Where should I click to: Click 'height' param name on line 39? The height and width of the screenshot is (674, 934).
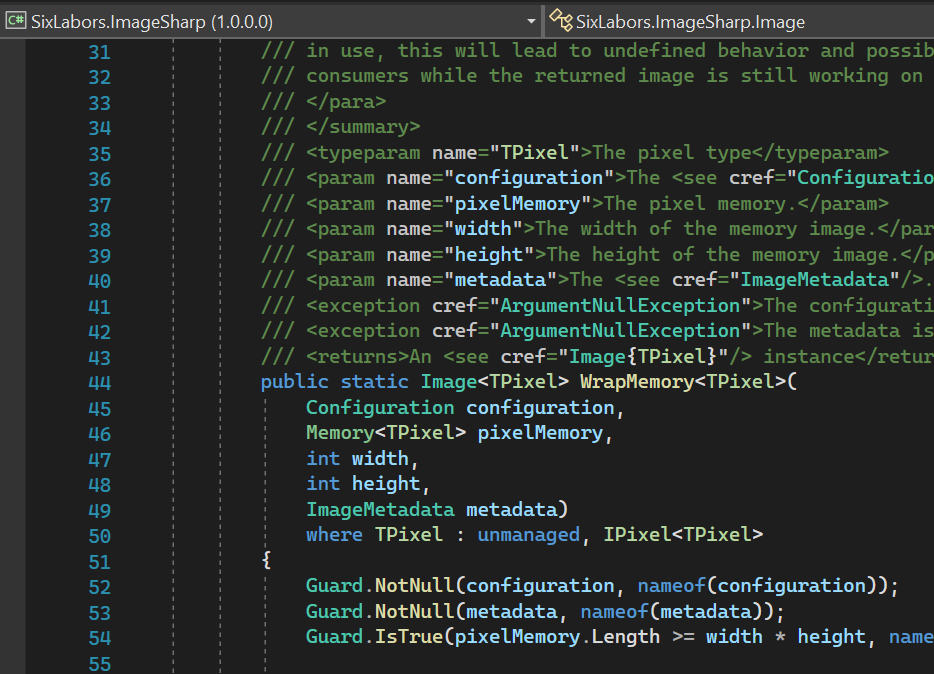click(488, 255)
